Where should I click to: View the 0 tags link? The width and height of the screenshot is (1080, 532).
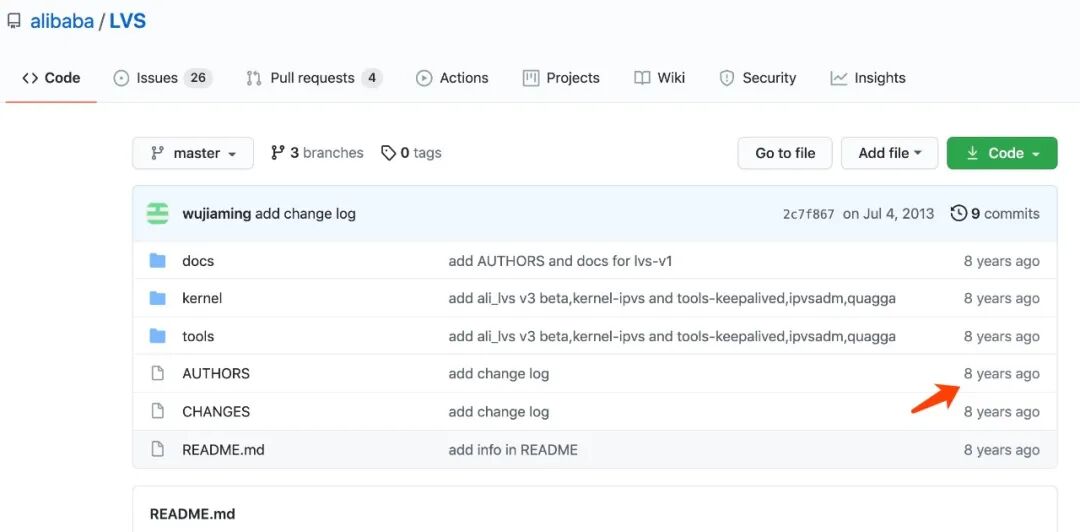(411, 153)
